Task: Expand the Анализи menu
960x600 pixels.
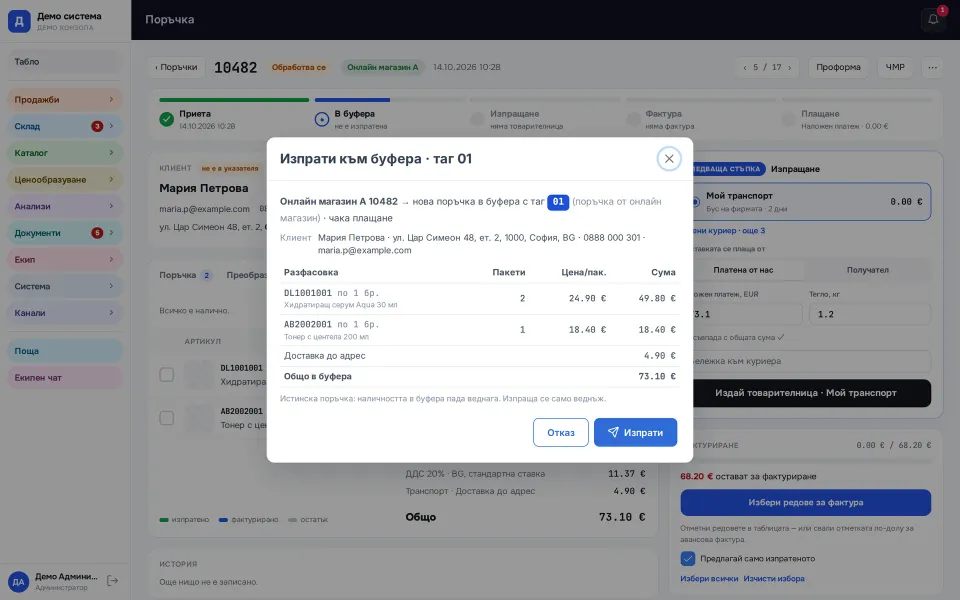Action: tap(65, 206)
